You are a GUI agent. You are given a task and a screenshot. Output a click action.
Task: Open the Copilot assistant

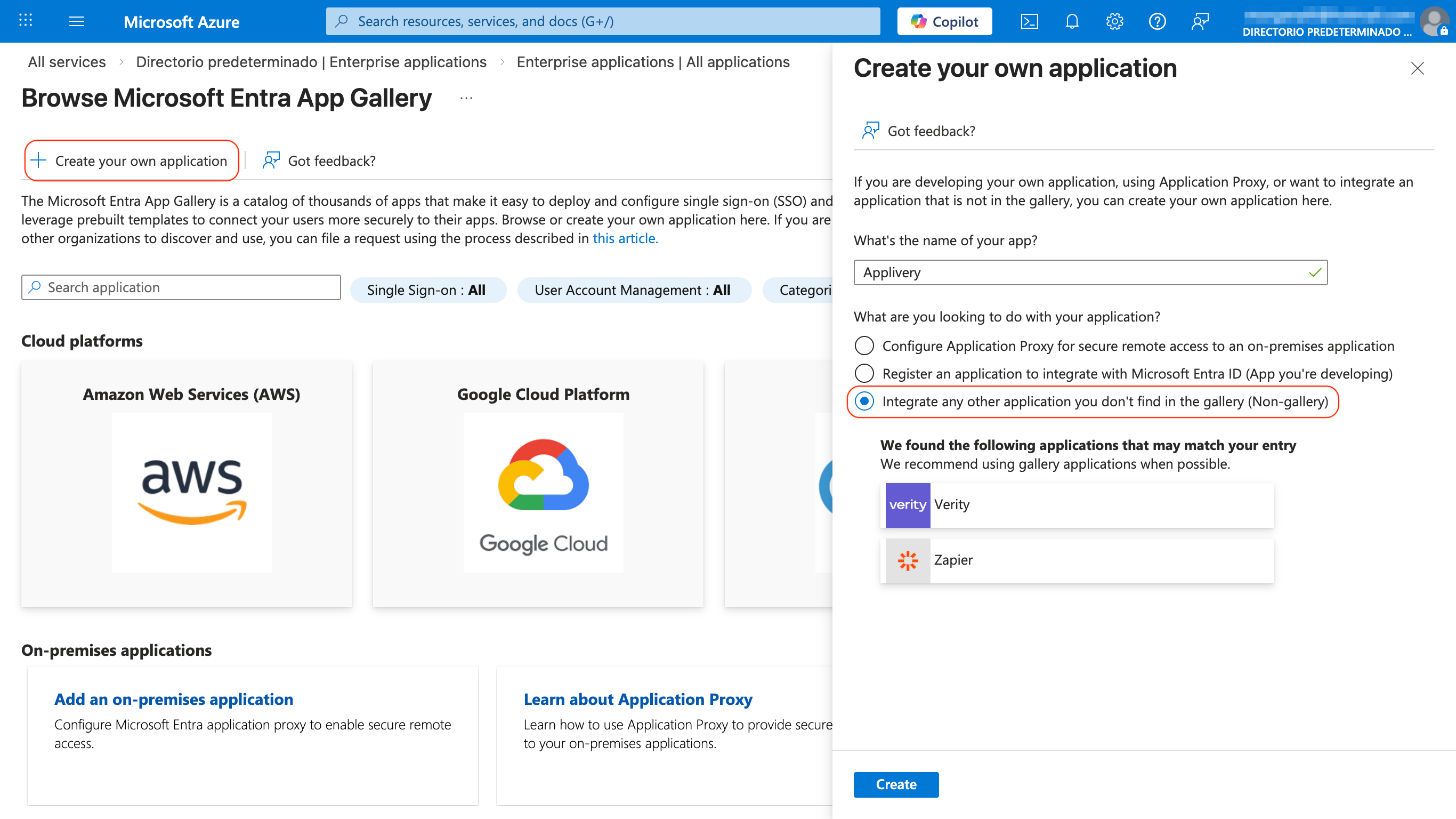[x=943, y=21]
